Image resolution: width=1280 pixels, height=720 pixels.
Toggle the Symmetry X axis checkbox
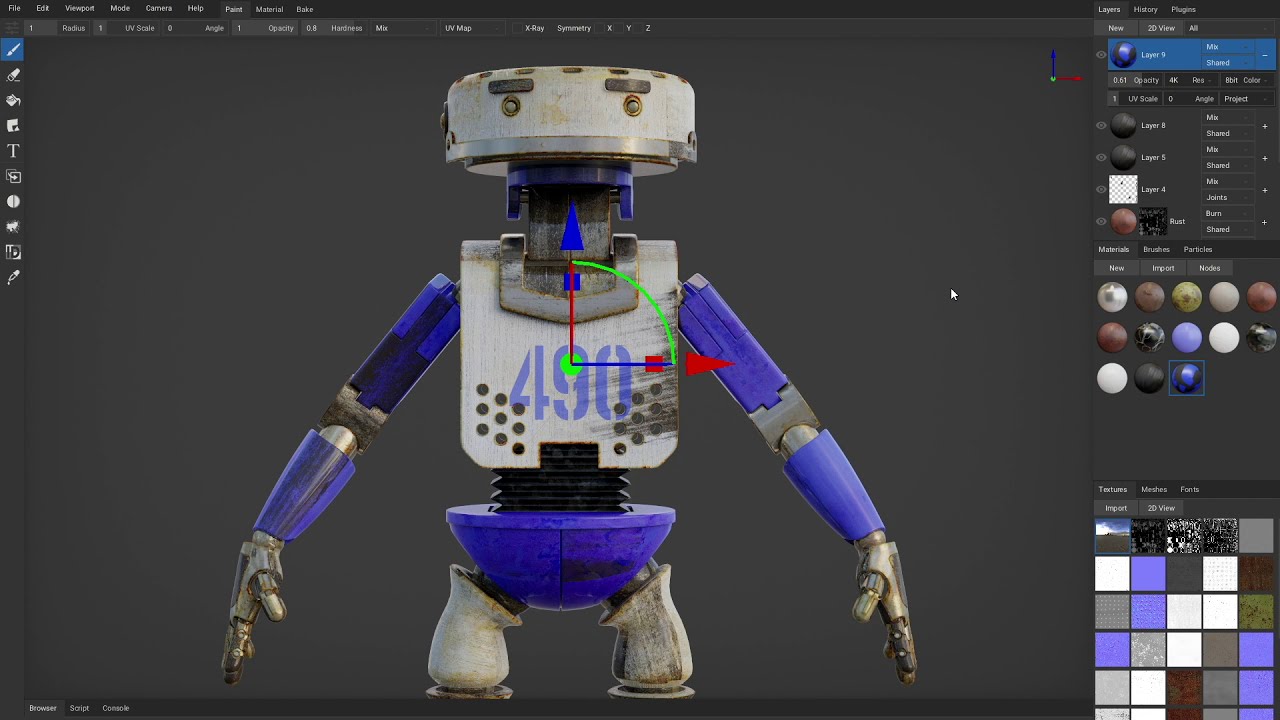tap(600, 28)
